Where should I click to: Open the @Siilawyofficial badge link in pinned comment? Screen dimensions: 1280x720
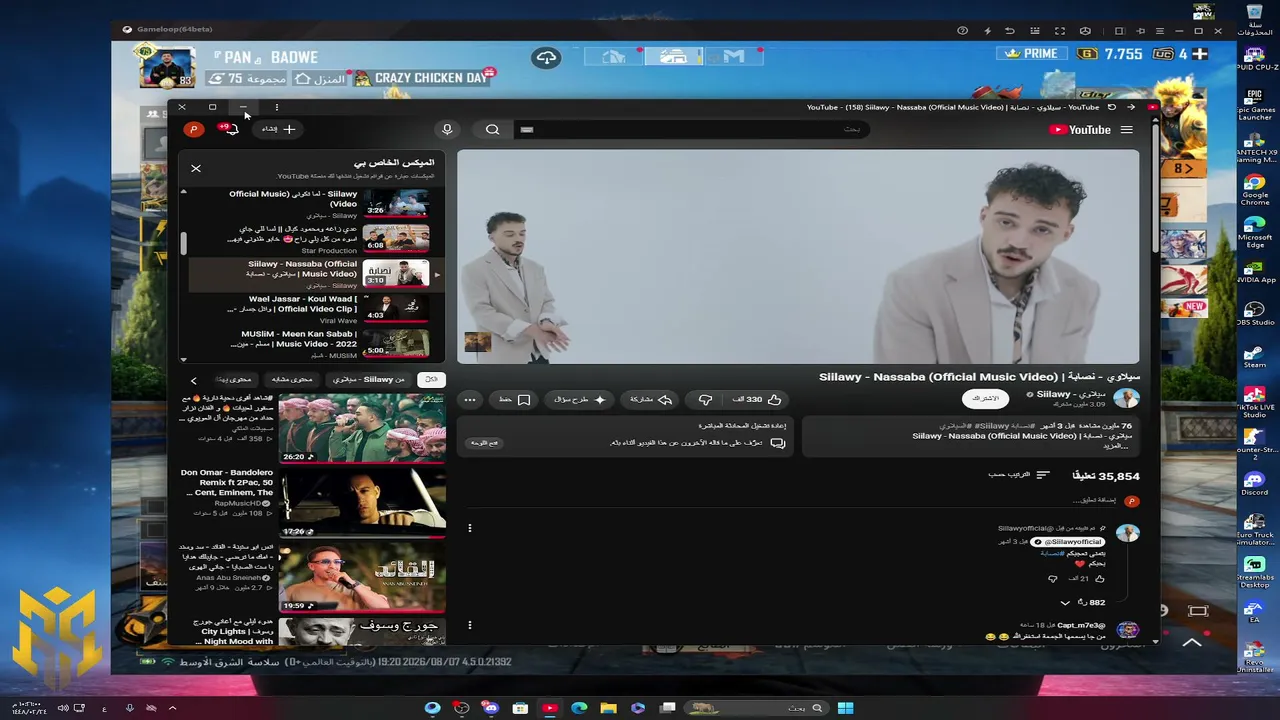1068,542
